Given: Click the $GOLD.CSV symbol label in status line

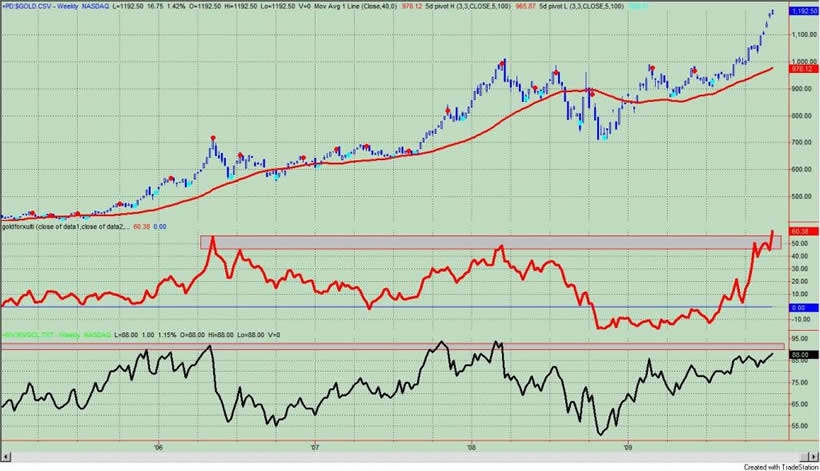Looking at the screenshot, I should tap(25, 7).
